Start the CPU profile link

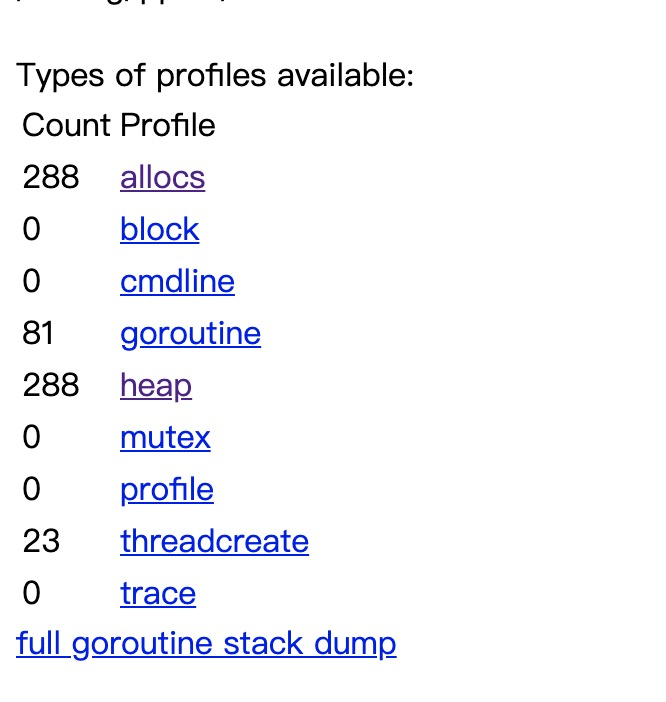tap(166, 490)
